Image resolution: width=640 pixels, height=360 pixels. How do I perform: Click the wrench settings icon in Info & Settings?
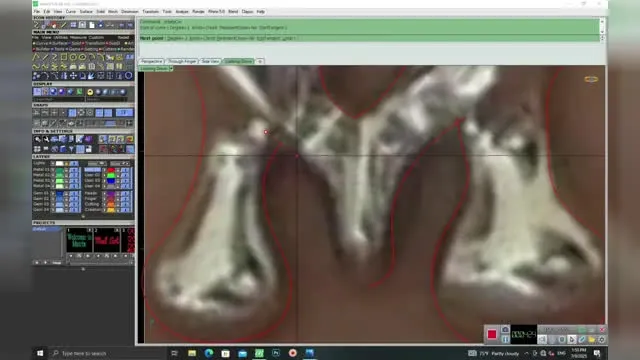46,140
